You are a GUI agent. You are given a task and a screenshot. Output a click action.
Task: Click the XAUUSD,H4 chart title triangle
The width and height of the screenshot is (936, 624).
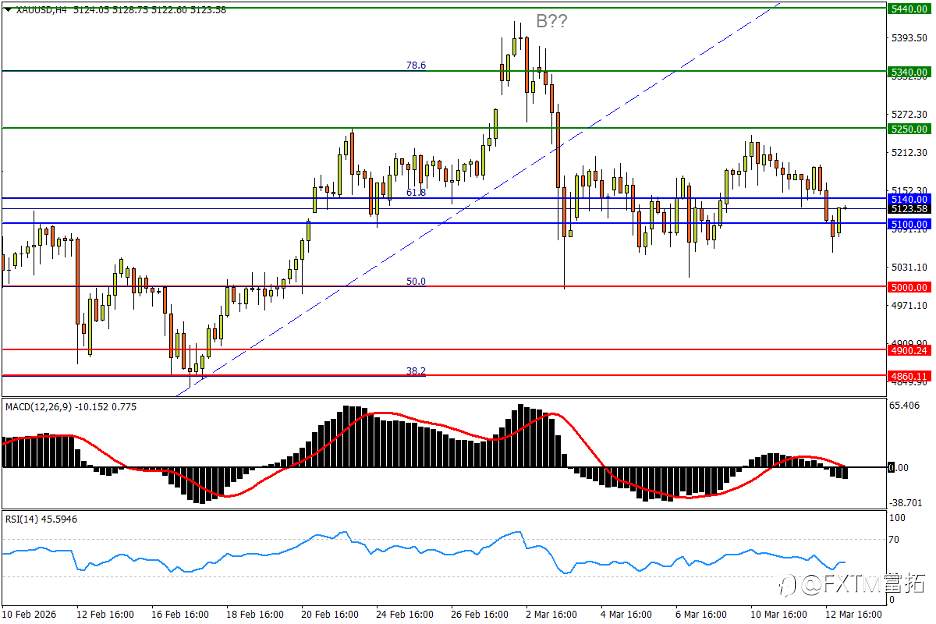pyautogui.click(x=8, y=10)
